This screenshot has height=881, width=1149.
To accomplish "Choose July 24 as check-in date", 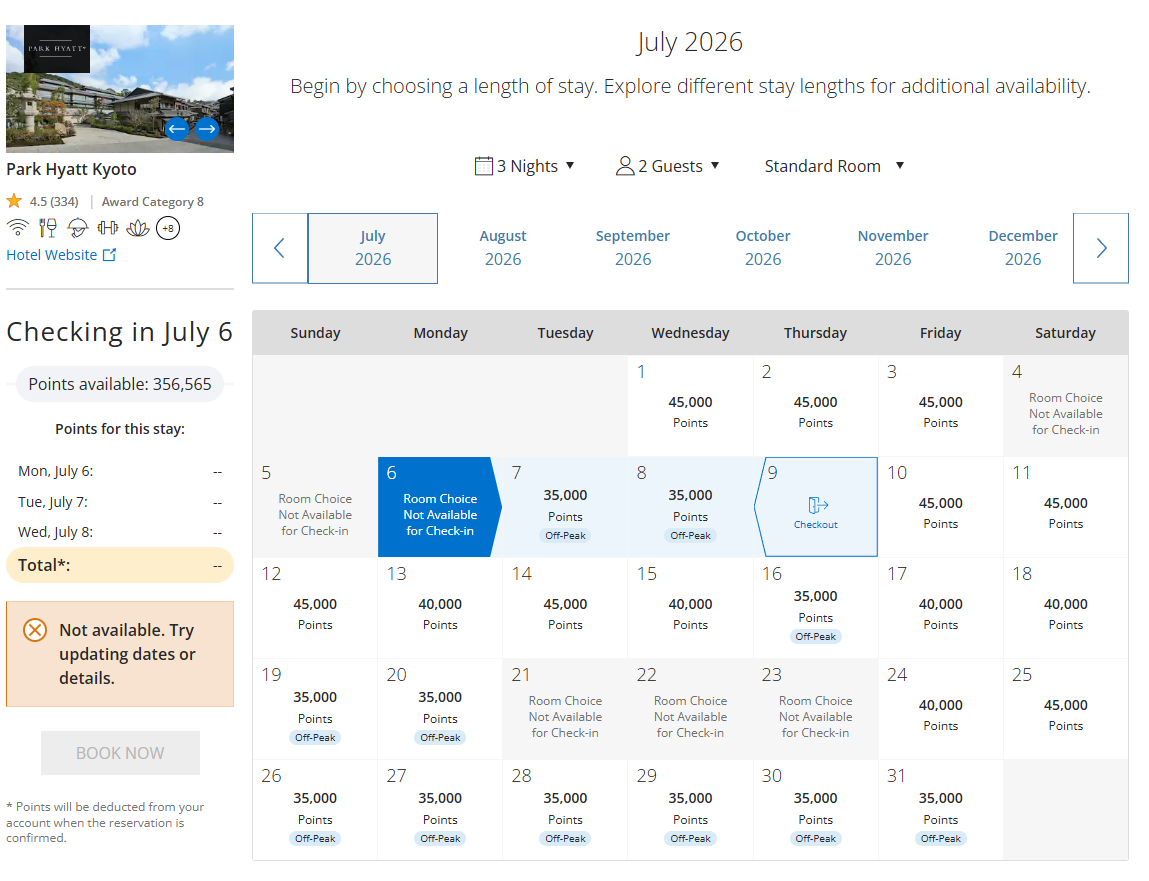I will pyautogui.click(x=940, y=709).
